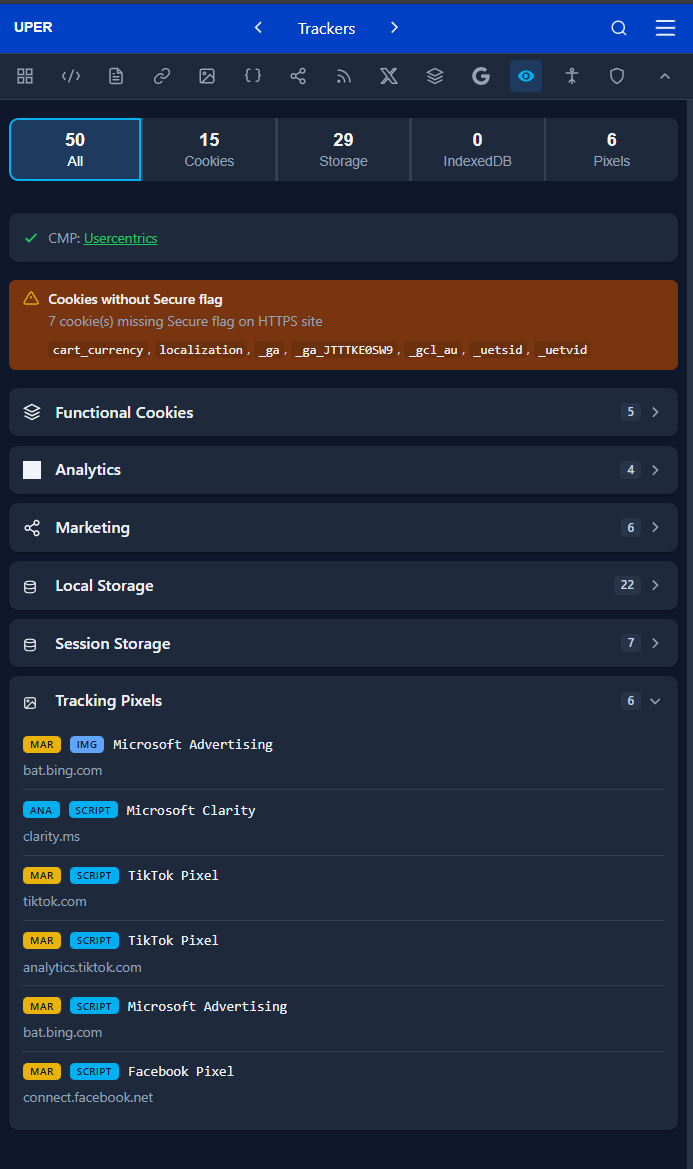Click the X (Twitter) toolbar icon

point(389,75)
